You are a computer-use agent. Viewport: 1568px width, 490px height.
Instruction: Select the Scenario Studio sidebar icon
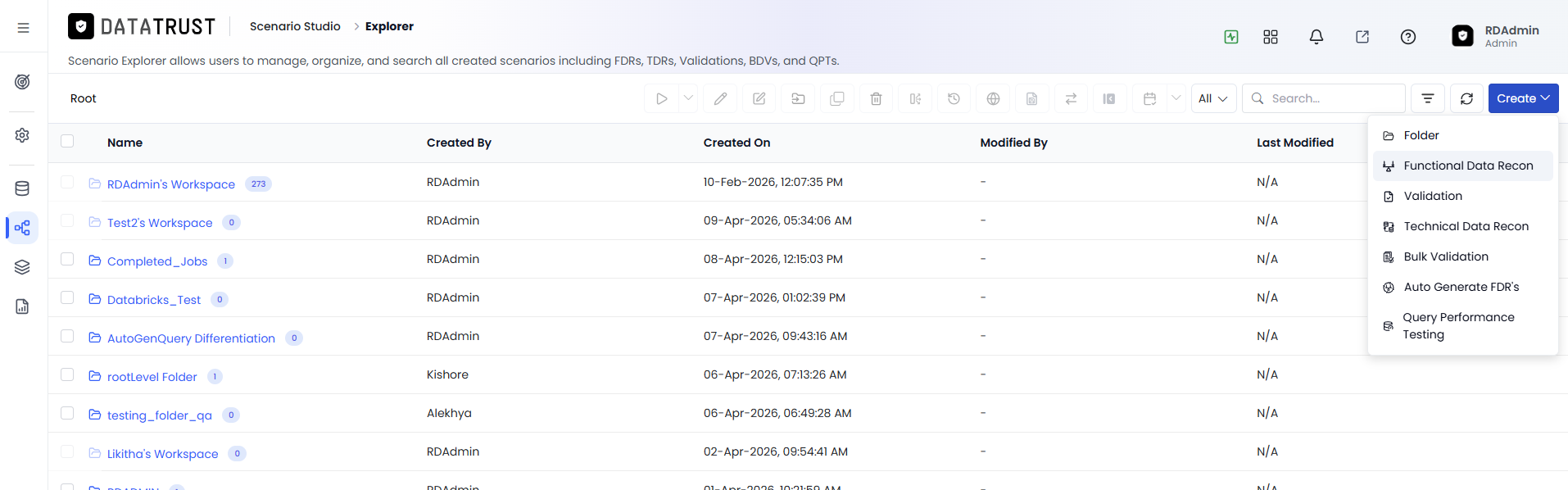23,228
